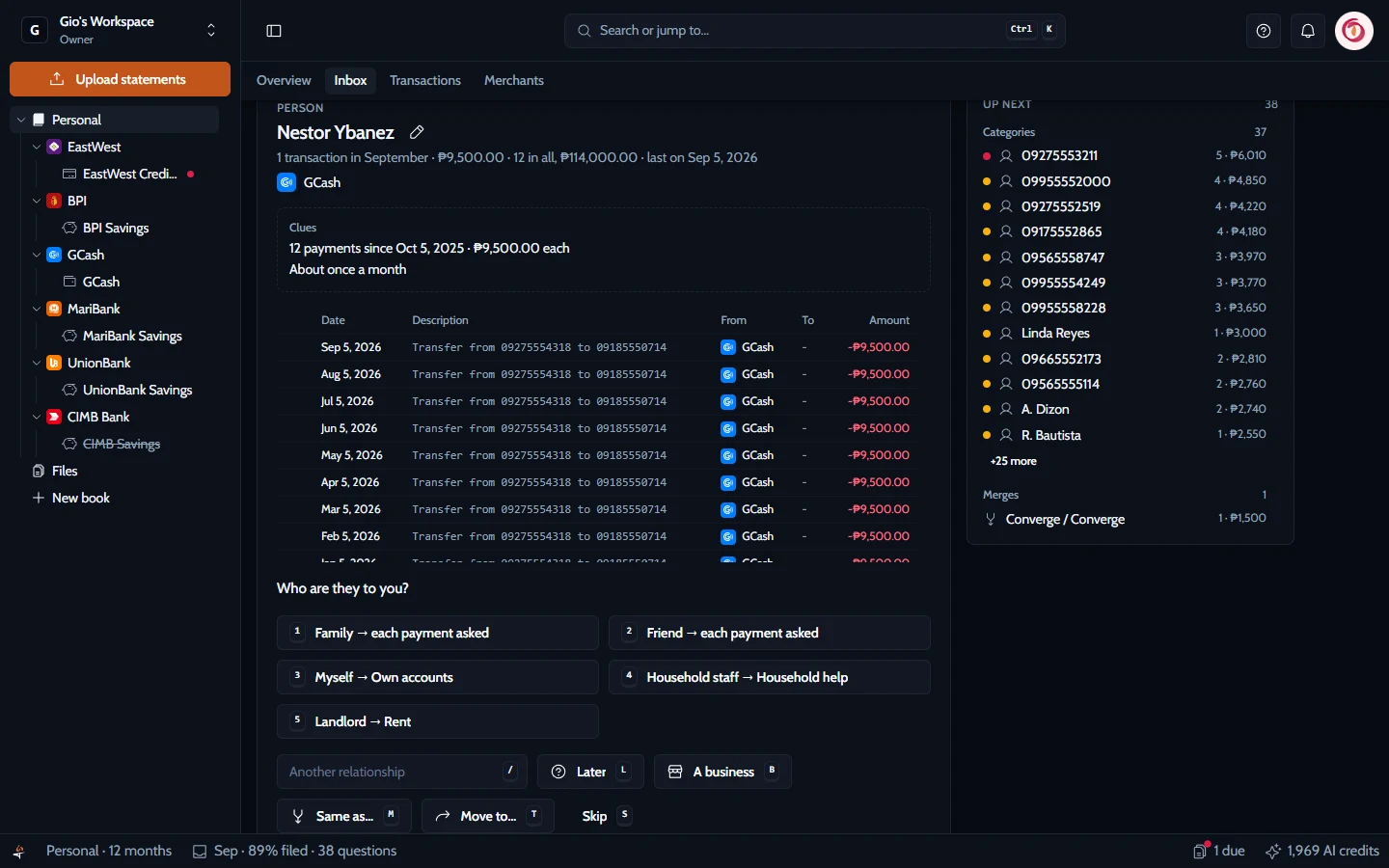Select UnionBank Savings account

coord(137,390)
